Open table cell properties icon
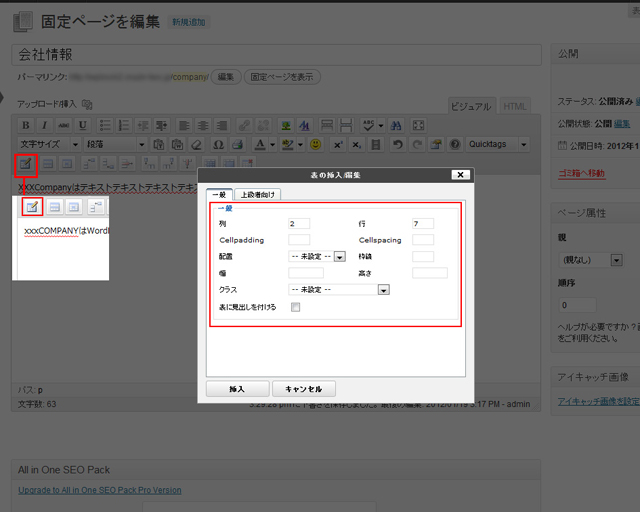This screenshot has height=512, width=640. pos(67,164)
